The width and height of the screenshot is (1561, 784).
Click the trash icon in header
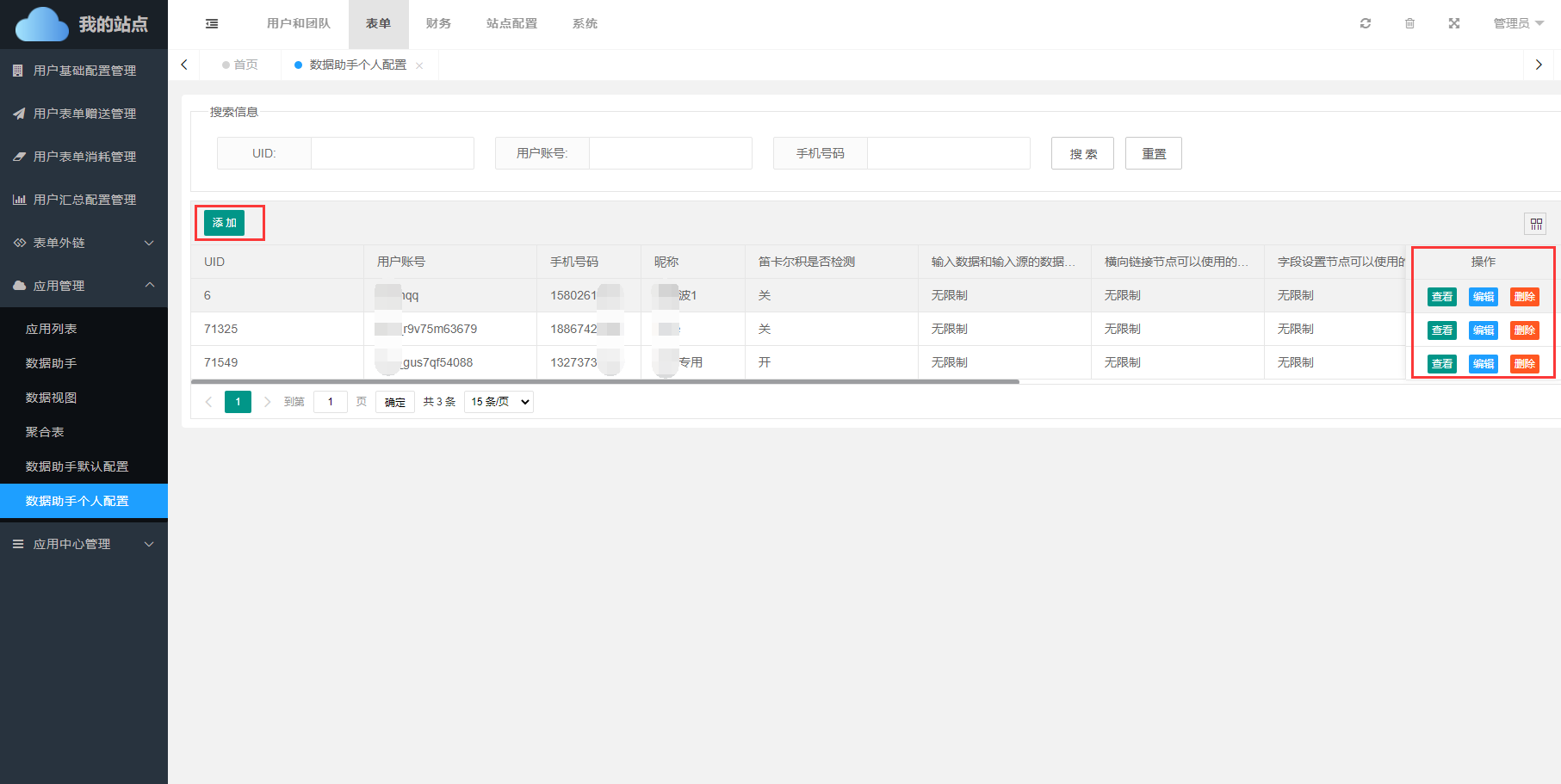coord(1409,23)
